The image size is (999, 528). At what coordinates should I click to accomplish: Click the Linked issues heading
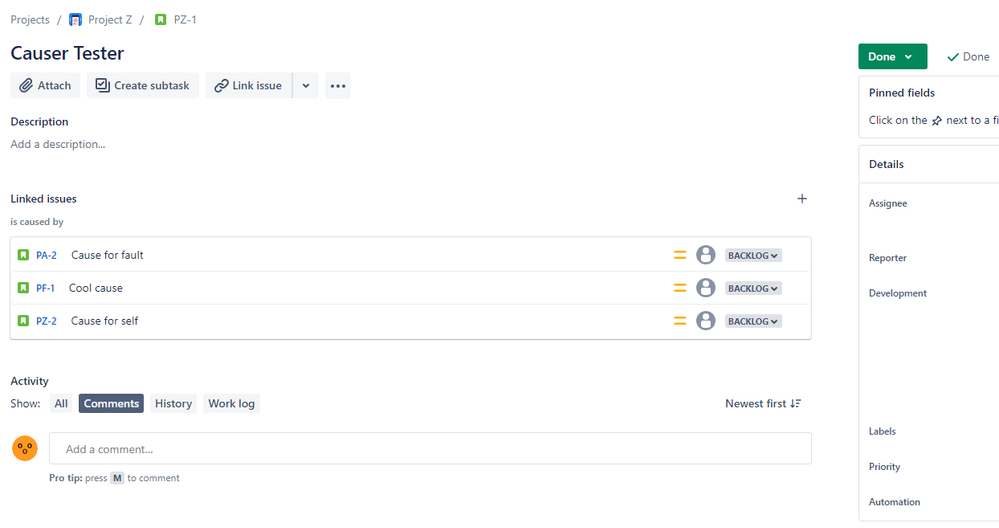(43, 199)
